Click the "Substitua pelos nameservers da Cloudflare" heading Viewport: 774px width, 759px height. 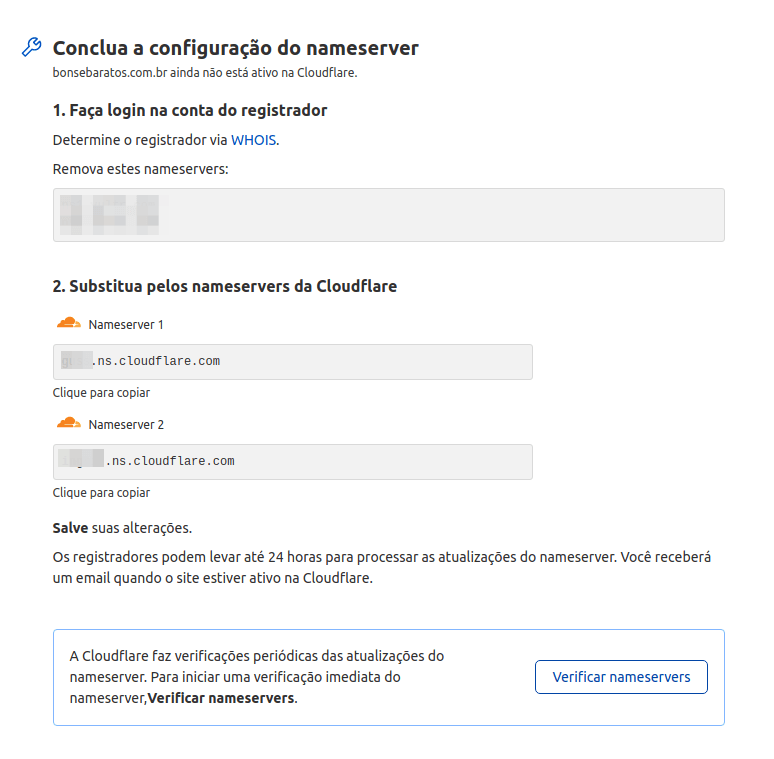click(225, 286)
